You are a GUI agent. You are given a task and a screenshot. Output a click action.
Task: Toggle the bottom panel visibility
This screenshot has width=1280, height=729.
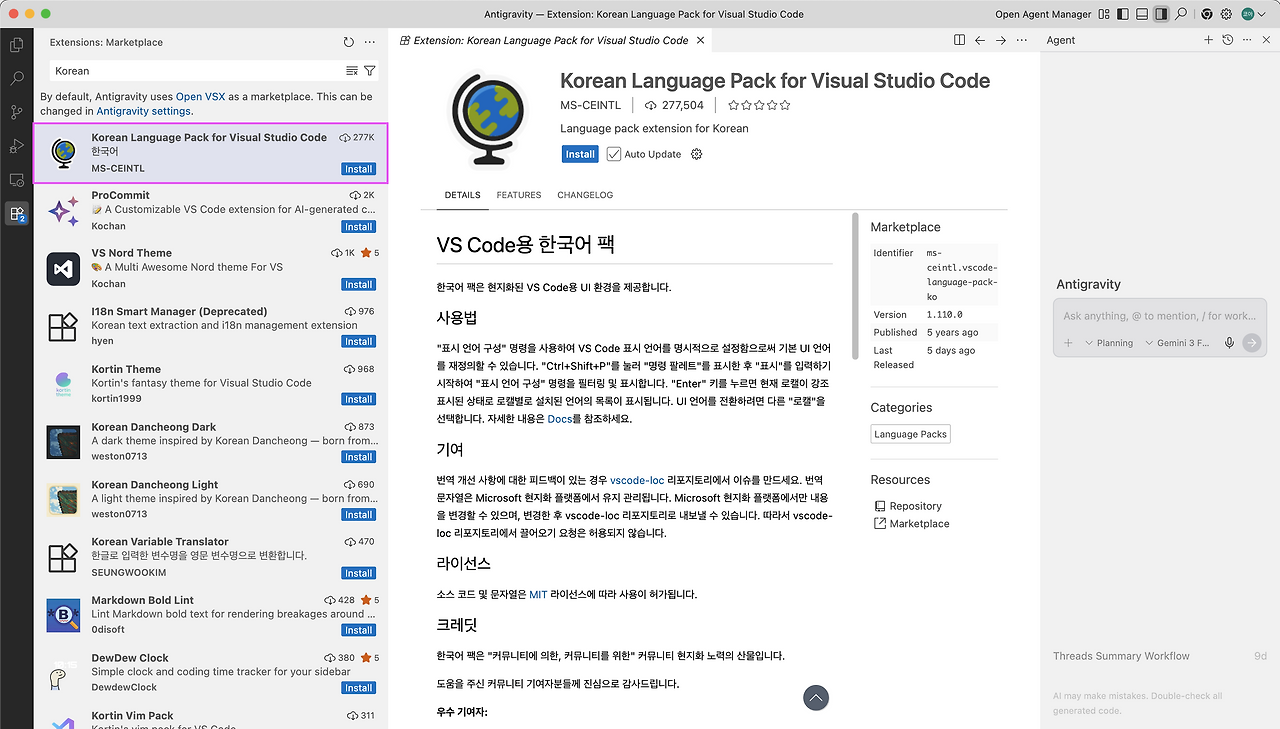[x=1142, y=14]
